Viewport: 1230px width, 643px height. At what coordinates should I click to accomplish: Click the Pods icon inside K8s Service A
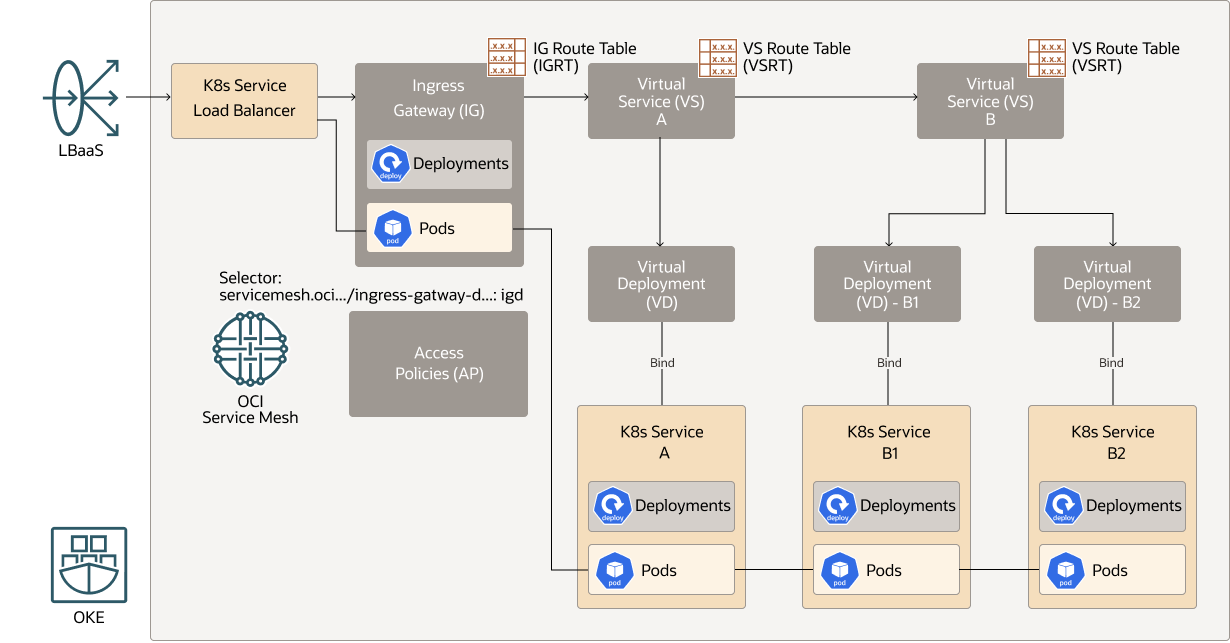point(613,569)
